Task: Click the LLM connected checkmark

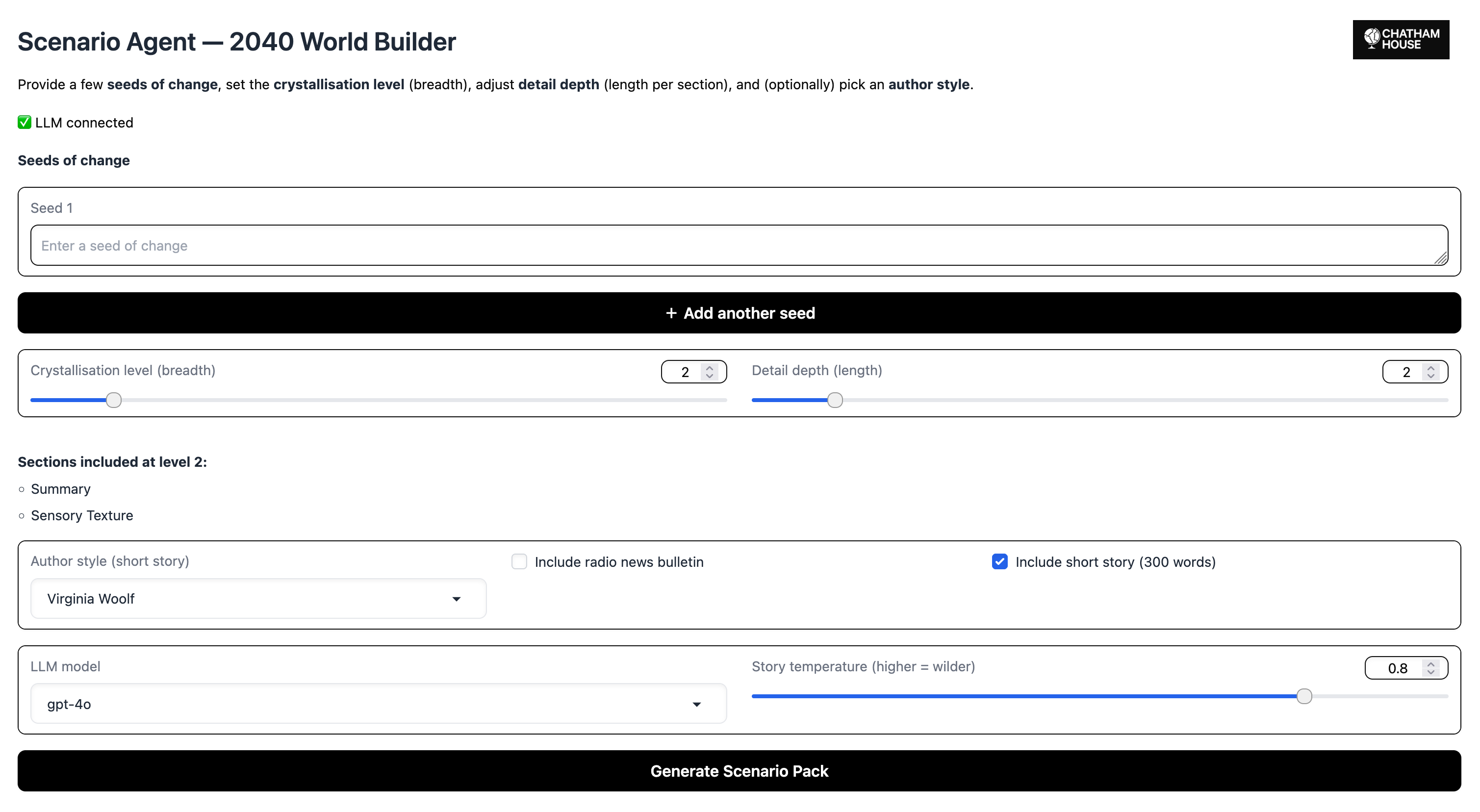Action: (x=24, y=122)
